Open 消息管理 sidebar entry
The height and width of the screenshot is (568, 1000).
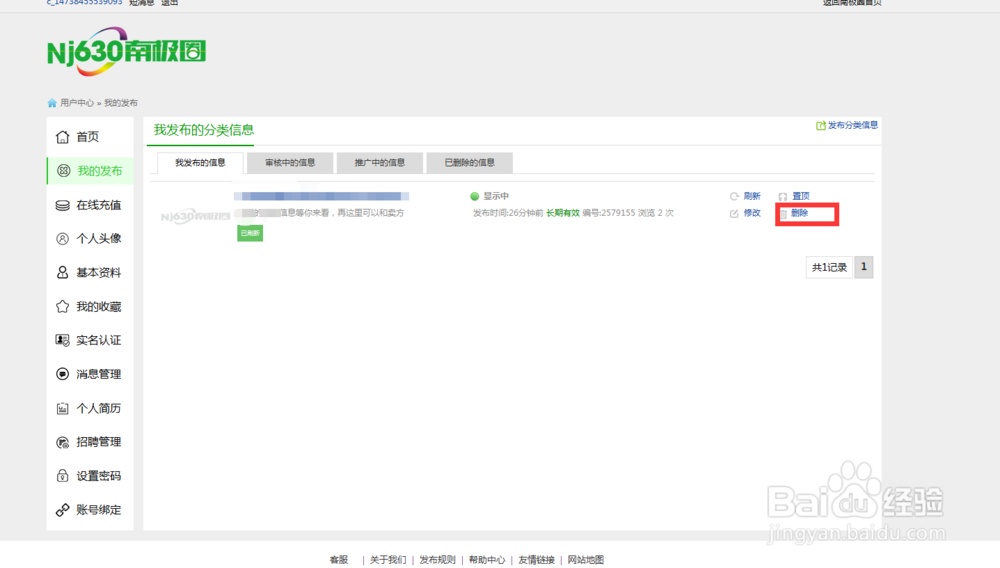[88, 374]
